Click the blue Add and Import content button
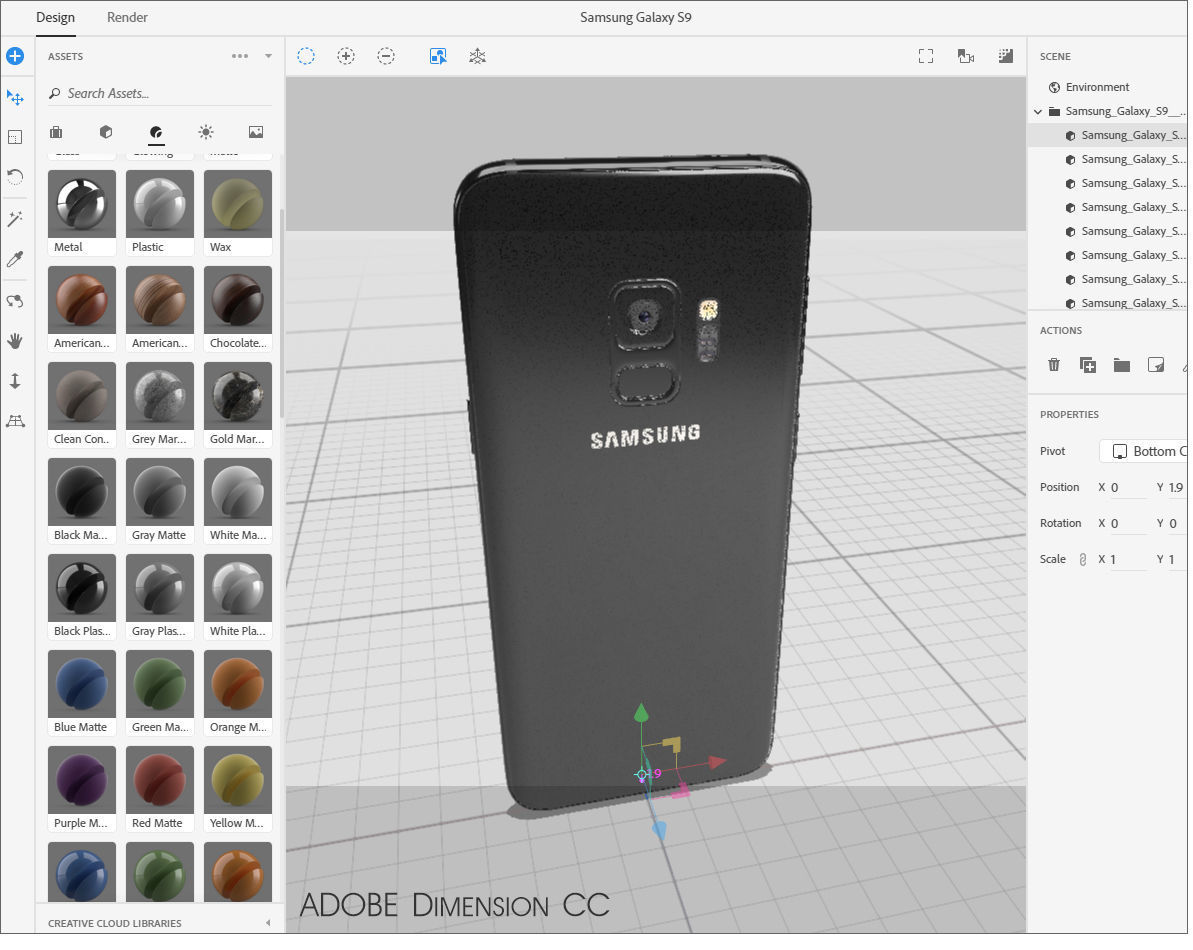Screen dimensions: 1193x950 pos(15,56)
